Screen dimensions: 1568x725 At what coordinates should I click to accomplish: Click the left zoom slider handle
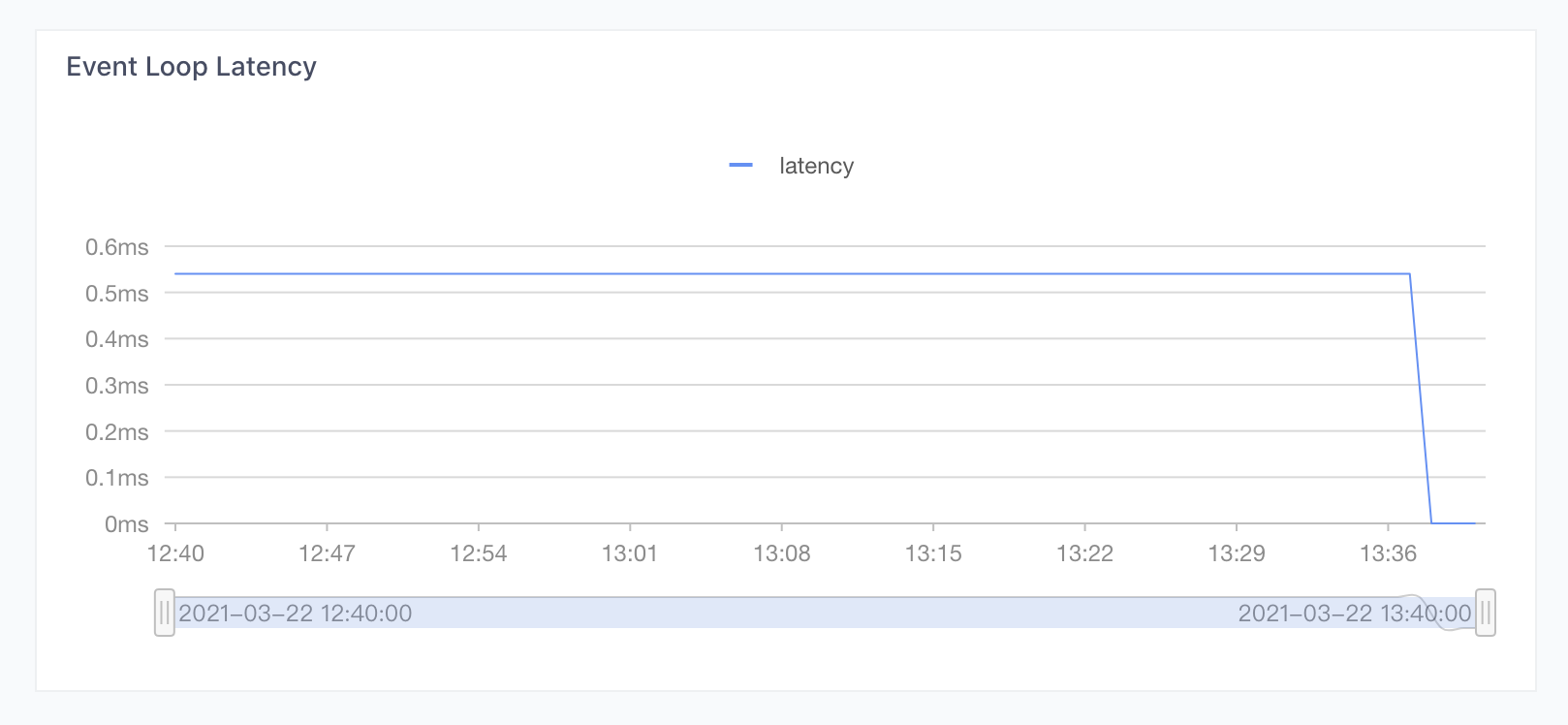165,613
